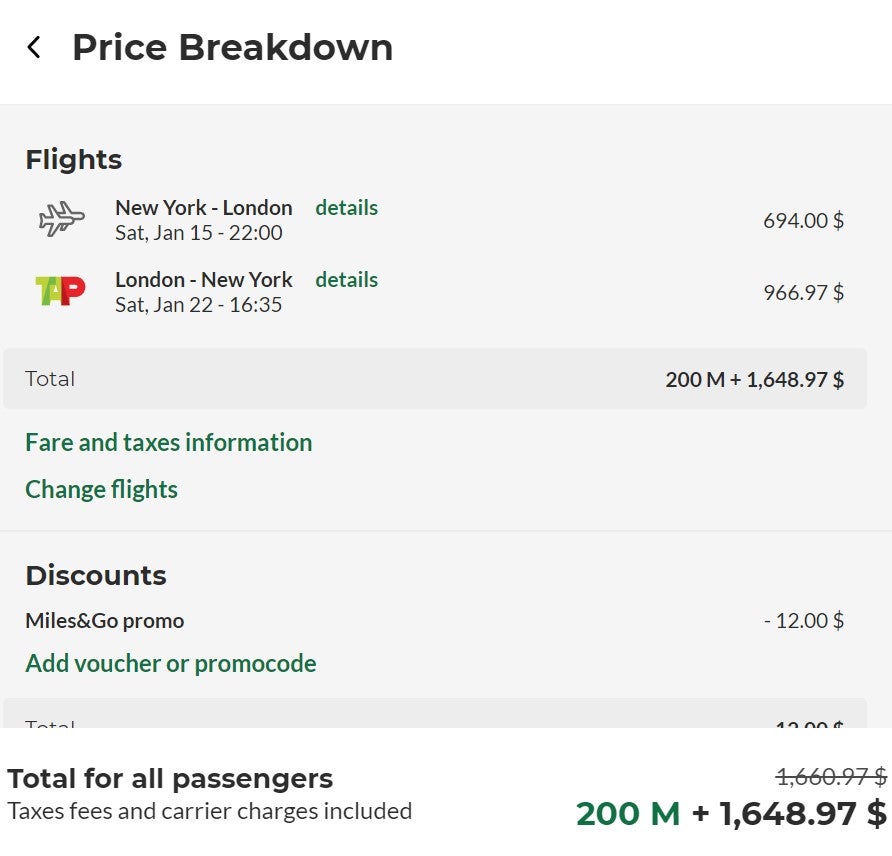Select Change flights link
This screenshot has width=892, height=856.
(x=102, y=489)
